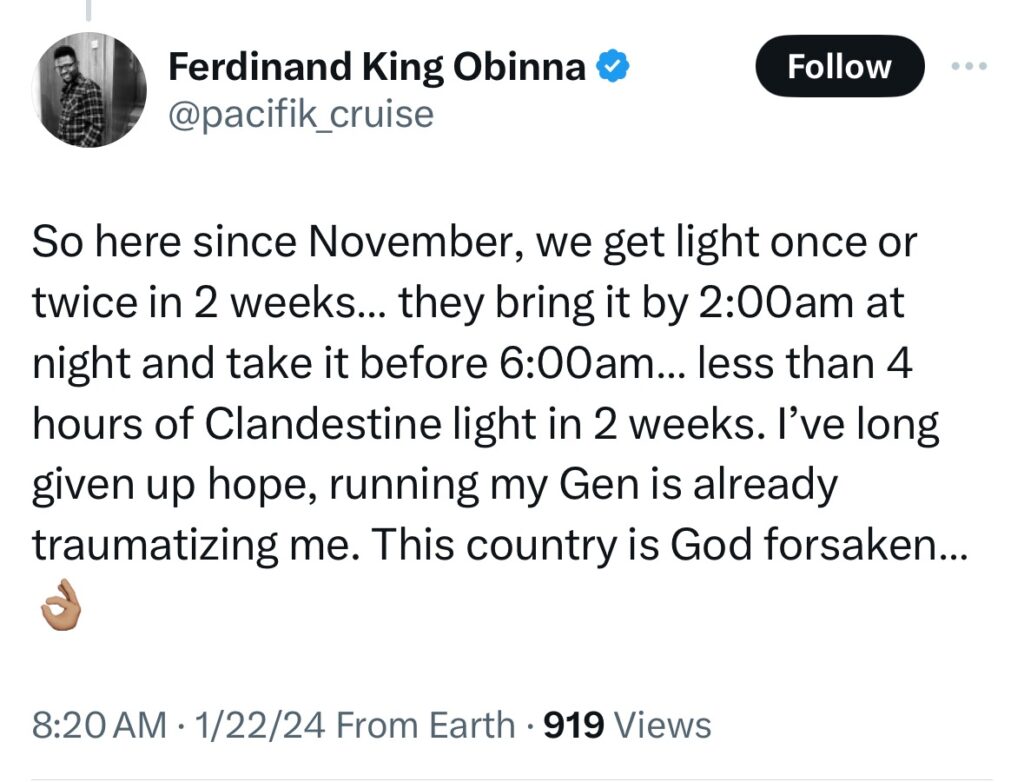Click the phrase "God forsaken" in the tweet
Image resolution: width=1024 pixels, height=782 pixels.
point(791,545)
